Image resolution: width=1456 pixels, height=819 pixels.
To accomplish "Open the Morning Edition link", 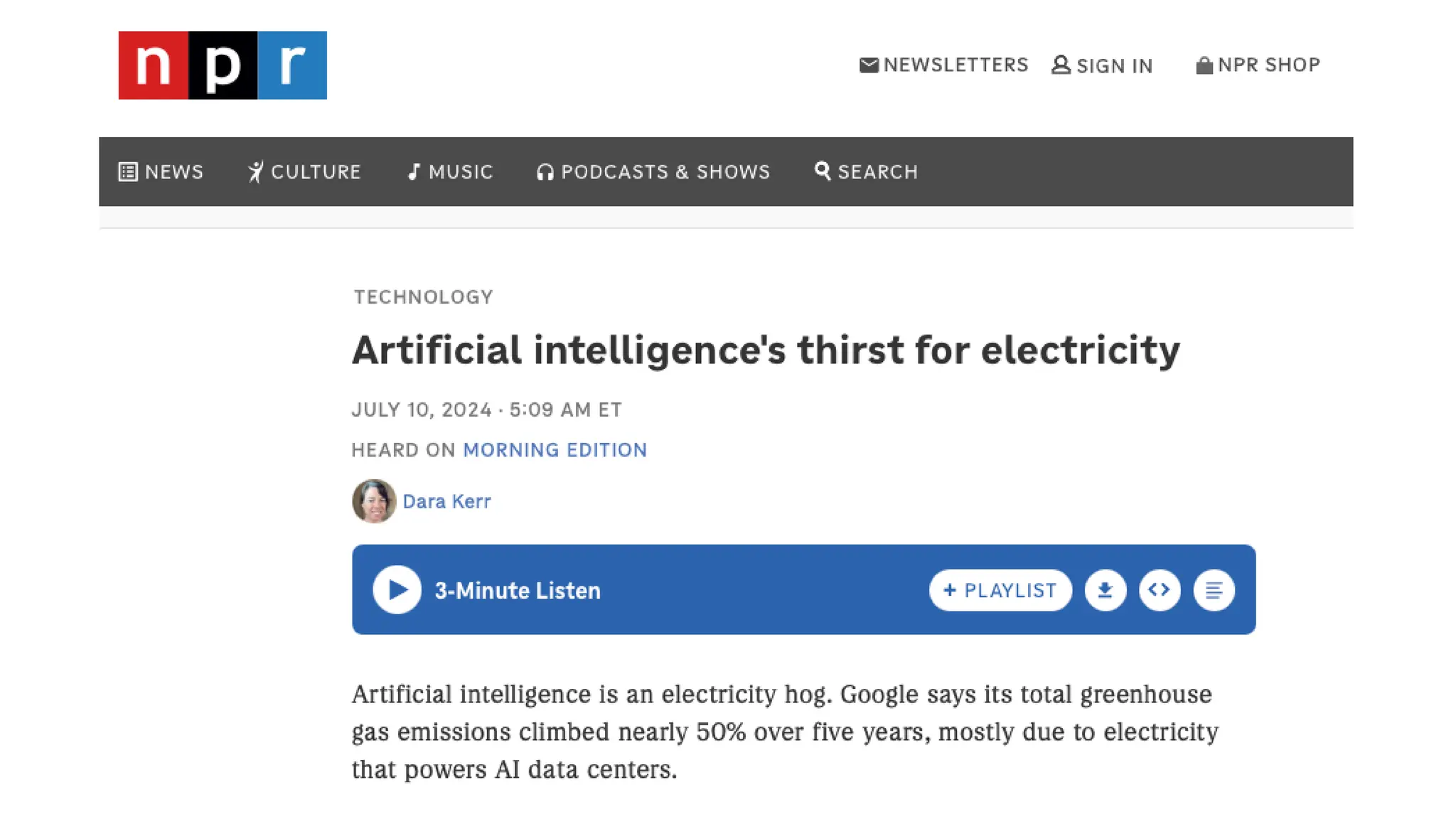I will click(x=555, y=450).
